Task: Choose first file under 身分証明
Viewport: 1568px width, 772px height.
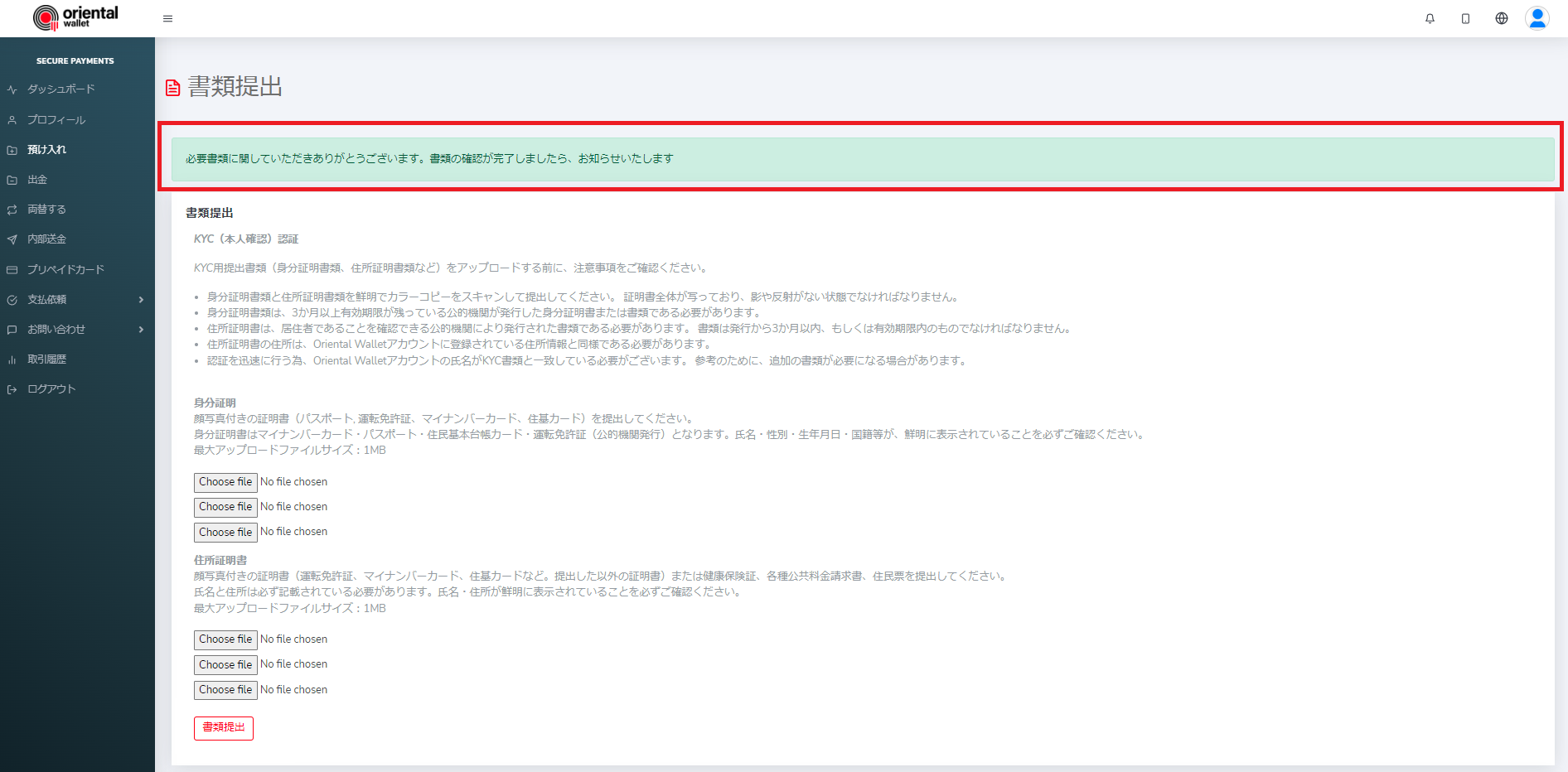Action: click(225, 482)
